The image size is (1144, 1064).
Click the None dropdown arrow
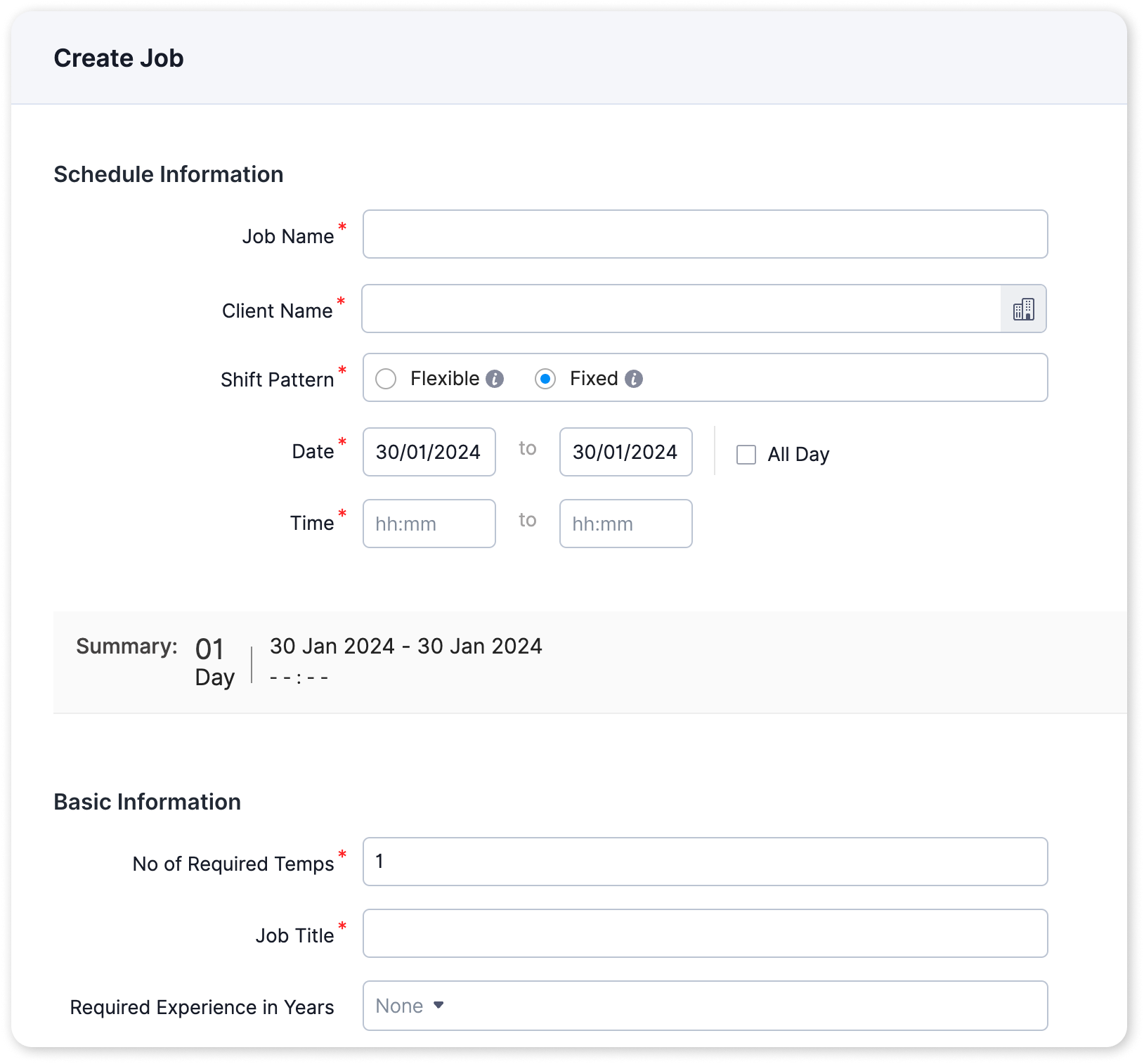click(x=438, y=1006)
